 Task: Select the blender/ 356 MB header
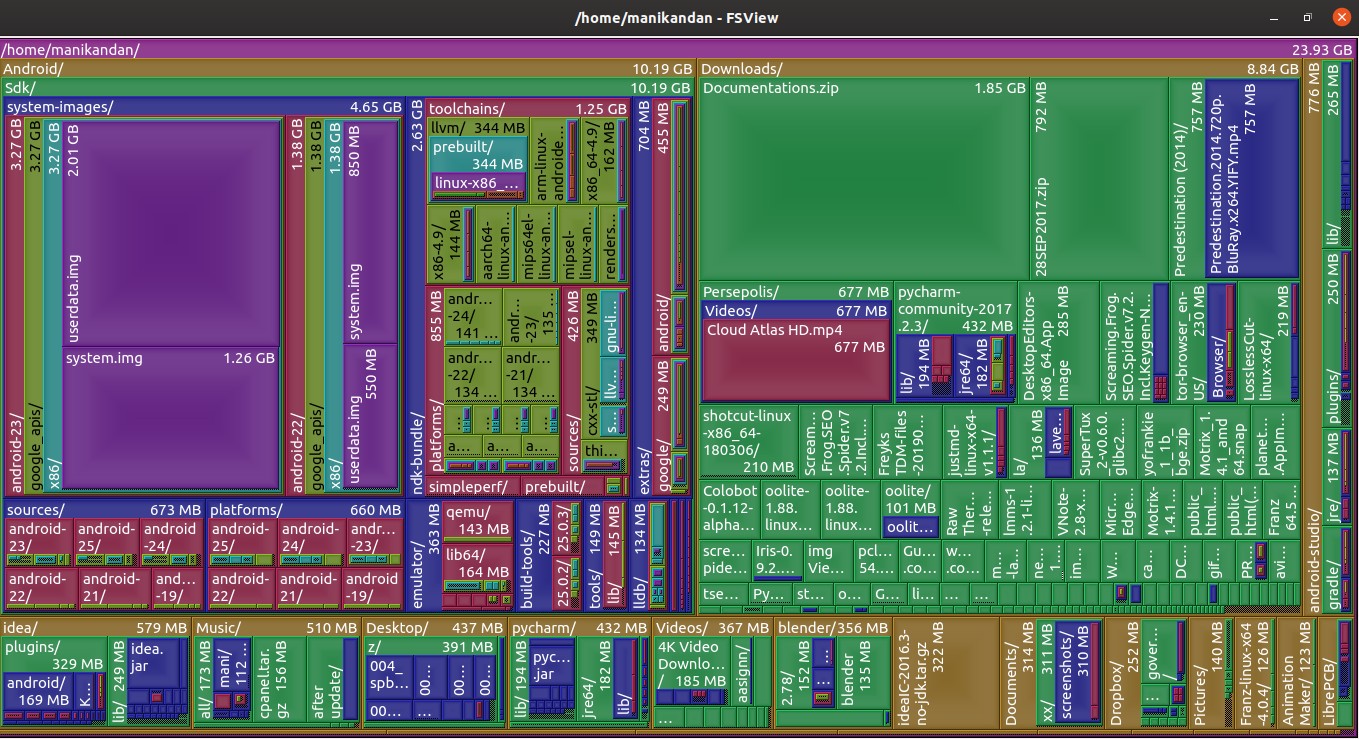pyautogui.click(x=832, y=628)
